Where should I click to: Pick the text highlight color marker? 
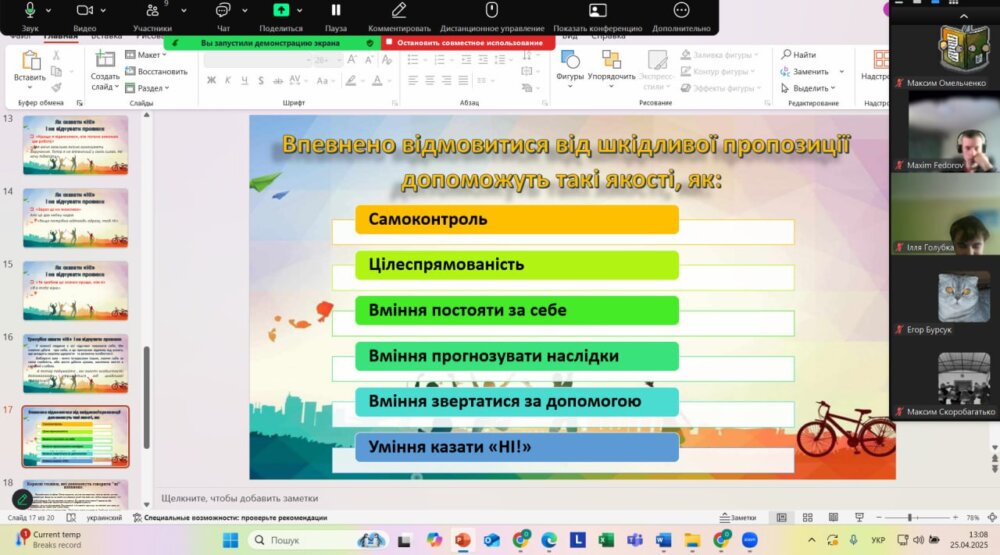coord(351,80)
